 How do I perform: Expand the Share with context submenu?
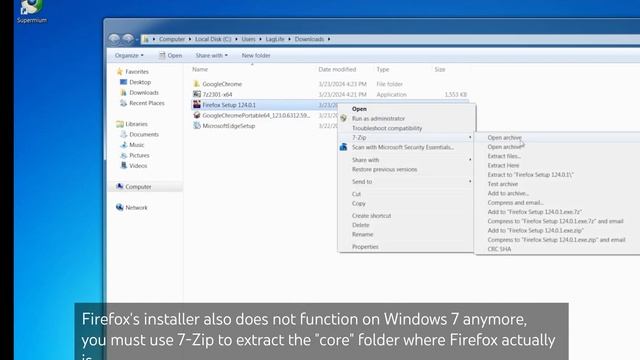click(470, 160)
